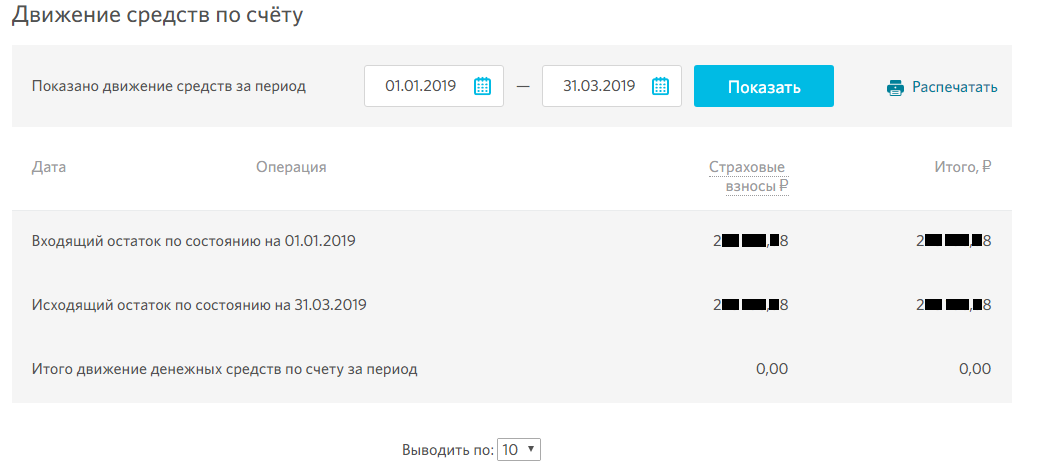The width and height of the screenshot is (1054, 470).
Task: Open the start date calendar picker
Action: (482, 86)
